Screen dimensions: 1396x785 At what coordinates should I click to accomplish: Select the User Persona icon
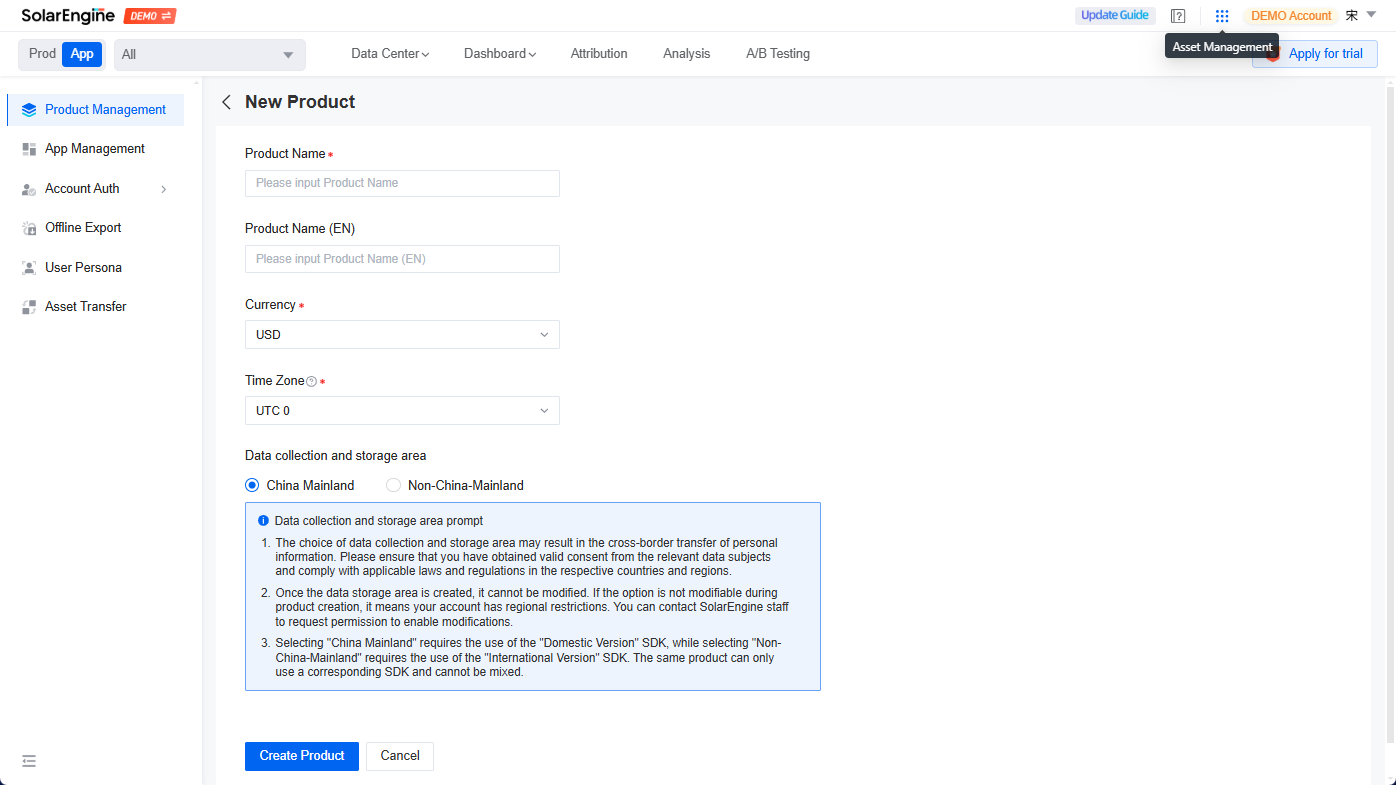pyautogui.click(x=29, y=267)
